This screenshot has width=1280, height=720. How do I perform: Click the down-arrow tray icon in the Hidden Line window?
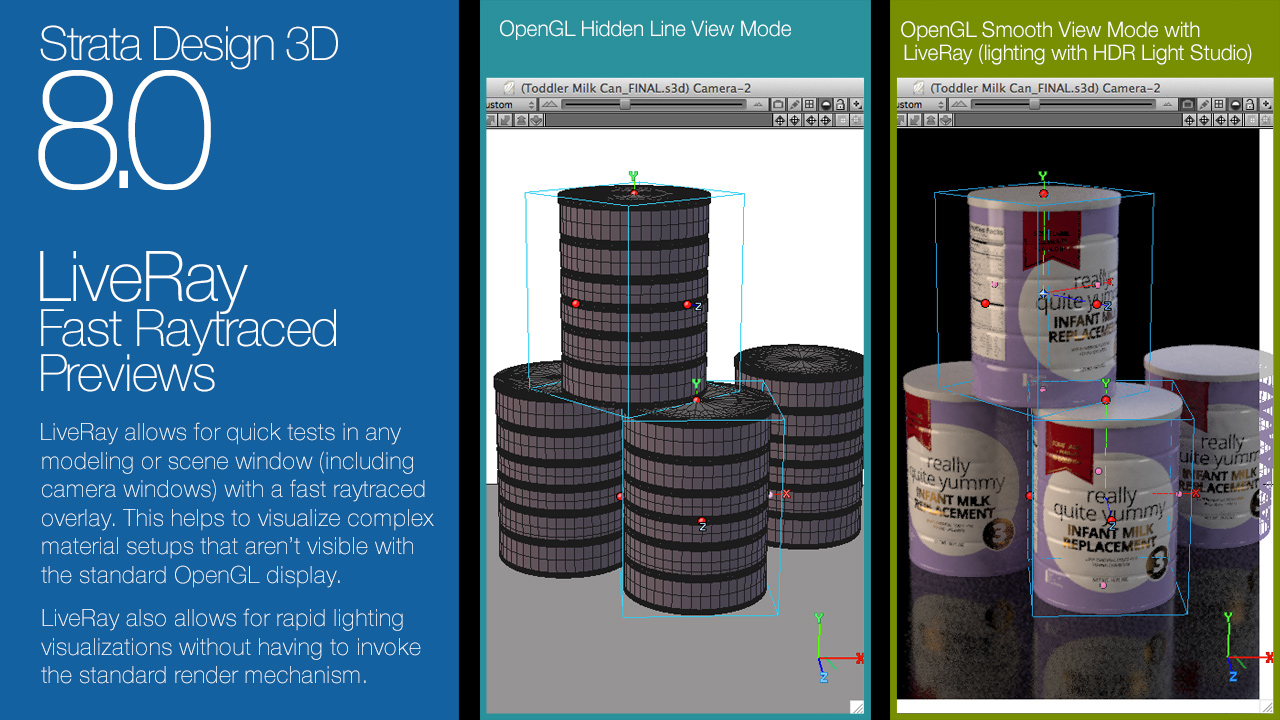pyautogui.click(x=536, y=120)
